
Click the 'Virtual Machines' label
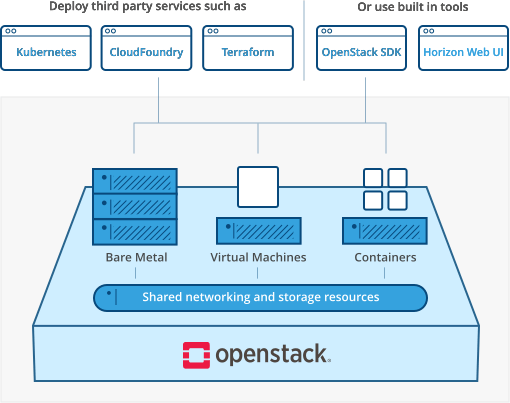[x=258, y=257]
